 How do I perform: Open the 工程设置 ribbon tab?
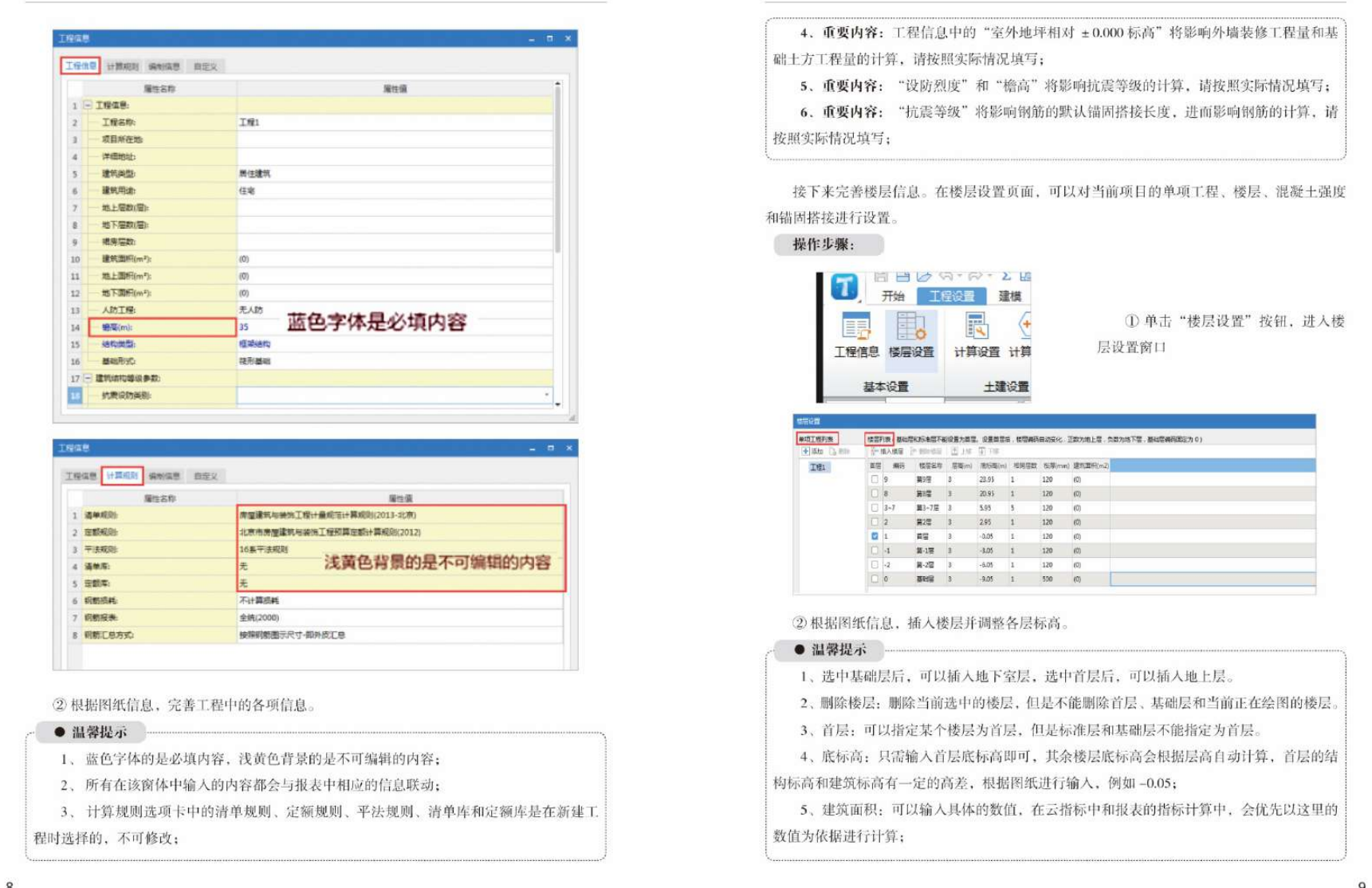click(952, 296)
